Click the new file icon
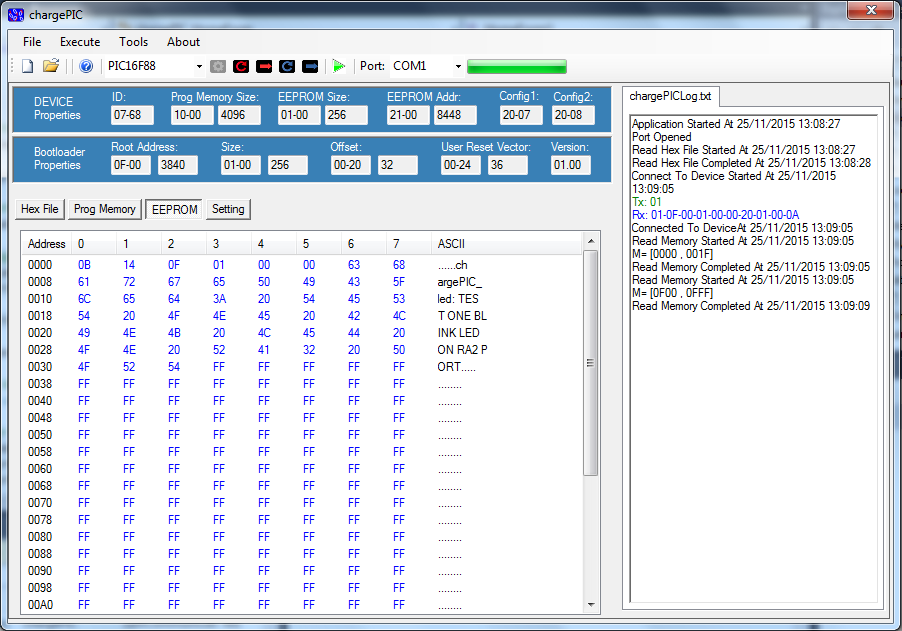Image resolution: width=902 pixels, height=631 pixels. pos(28,66)
